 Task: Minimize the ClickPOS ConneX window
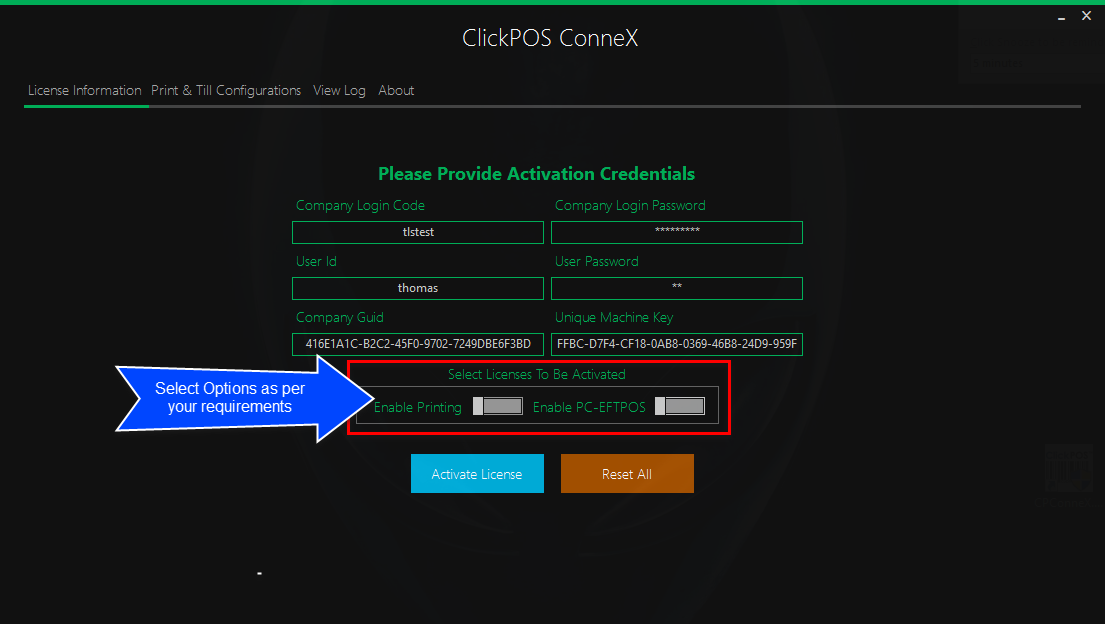pos(1061,17)
